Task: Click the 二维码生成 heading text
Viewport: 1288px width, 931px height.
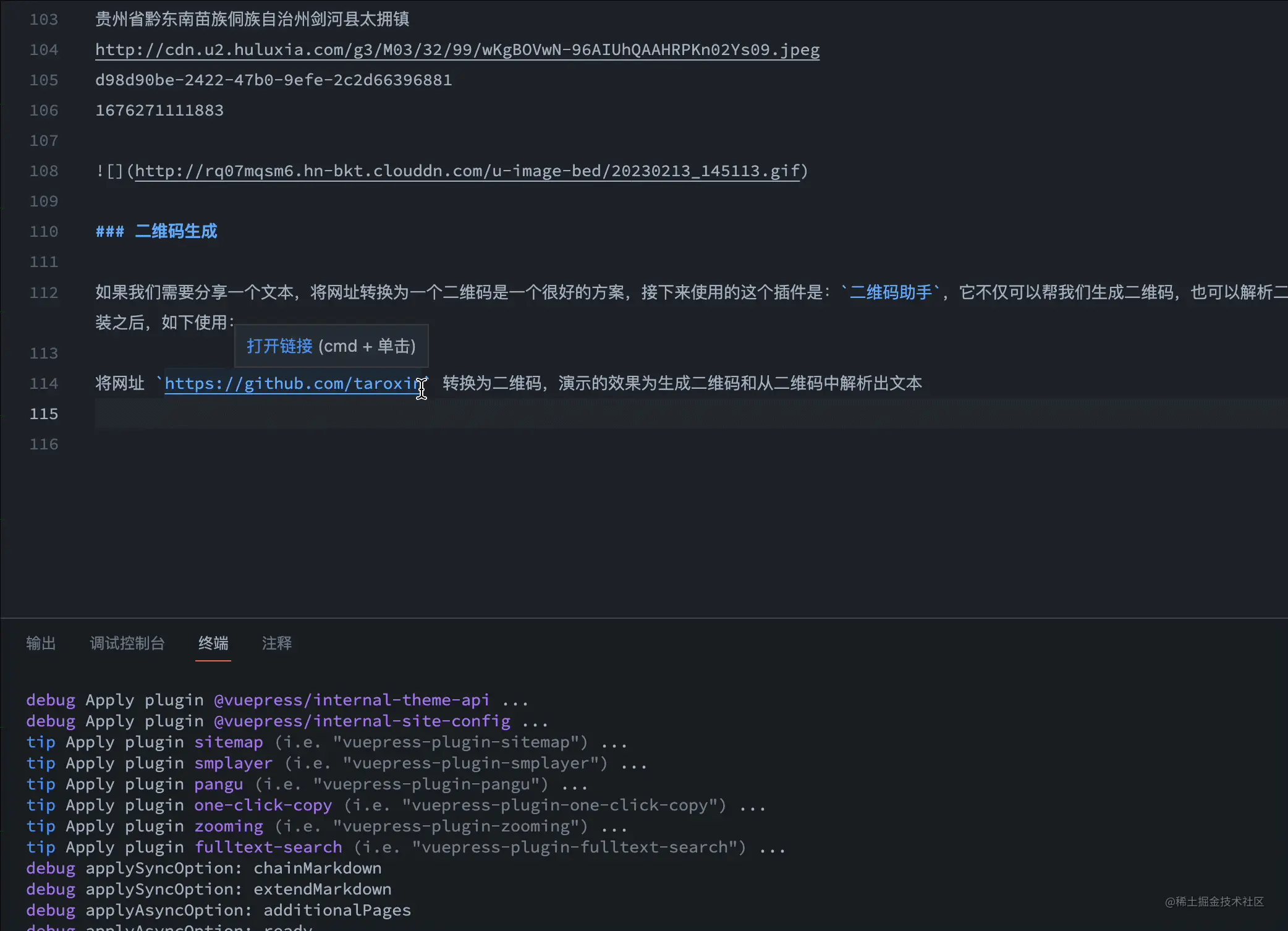Action: tap(176, 231)
